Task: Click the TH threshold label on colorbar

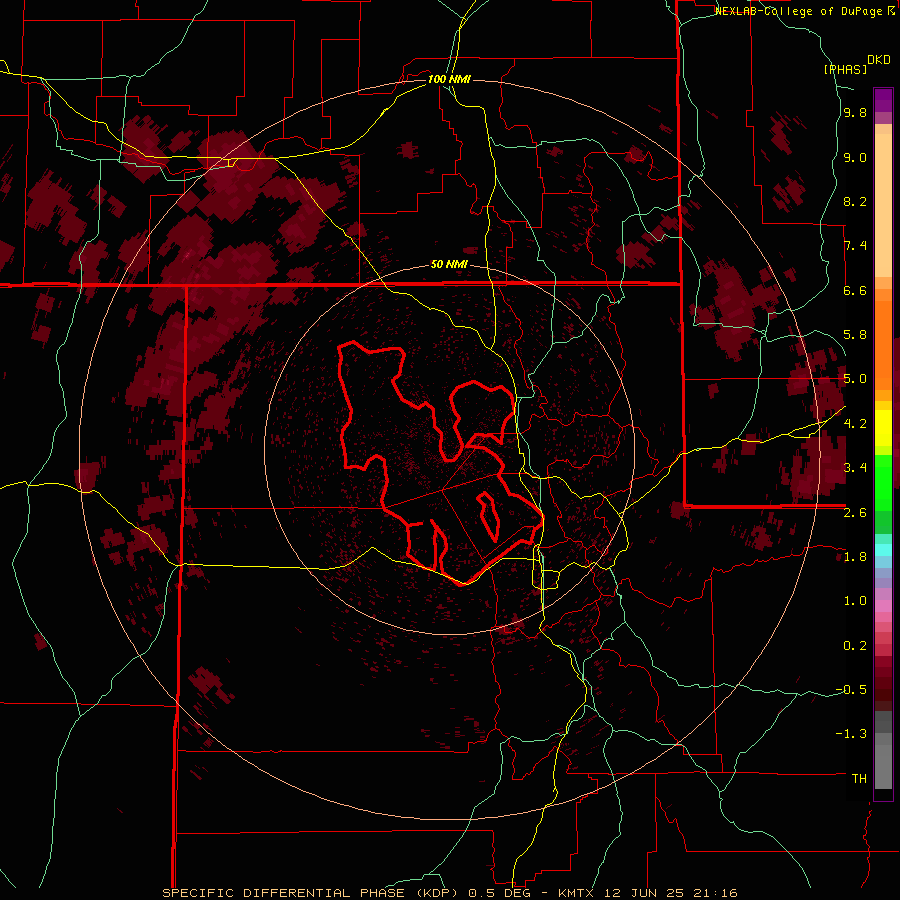Action: (859, 778)
